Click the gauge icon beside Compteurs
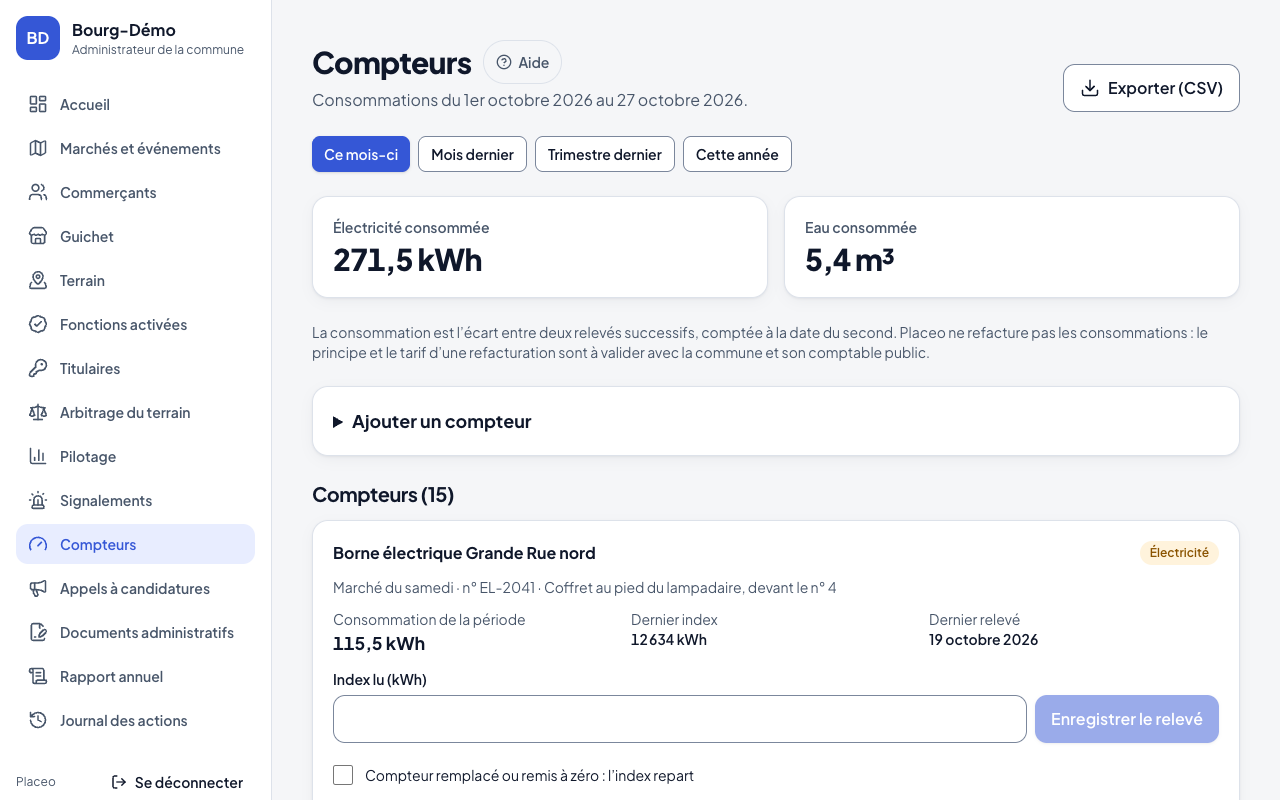The height and width of the screenshot is (800, 1280). point(38,545)
